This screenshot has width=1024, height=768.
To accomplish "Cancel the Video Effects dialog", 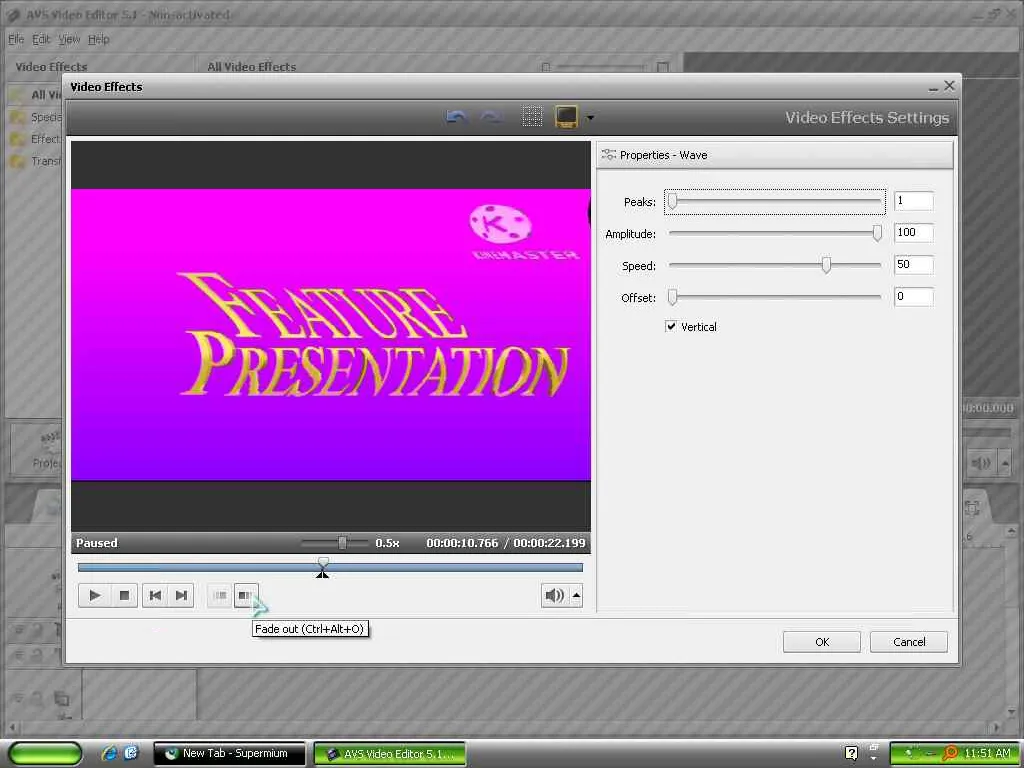I will [x=908, y=642].
